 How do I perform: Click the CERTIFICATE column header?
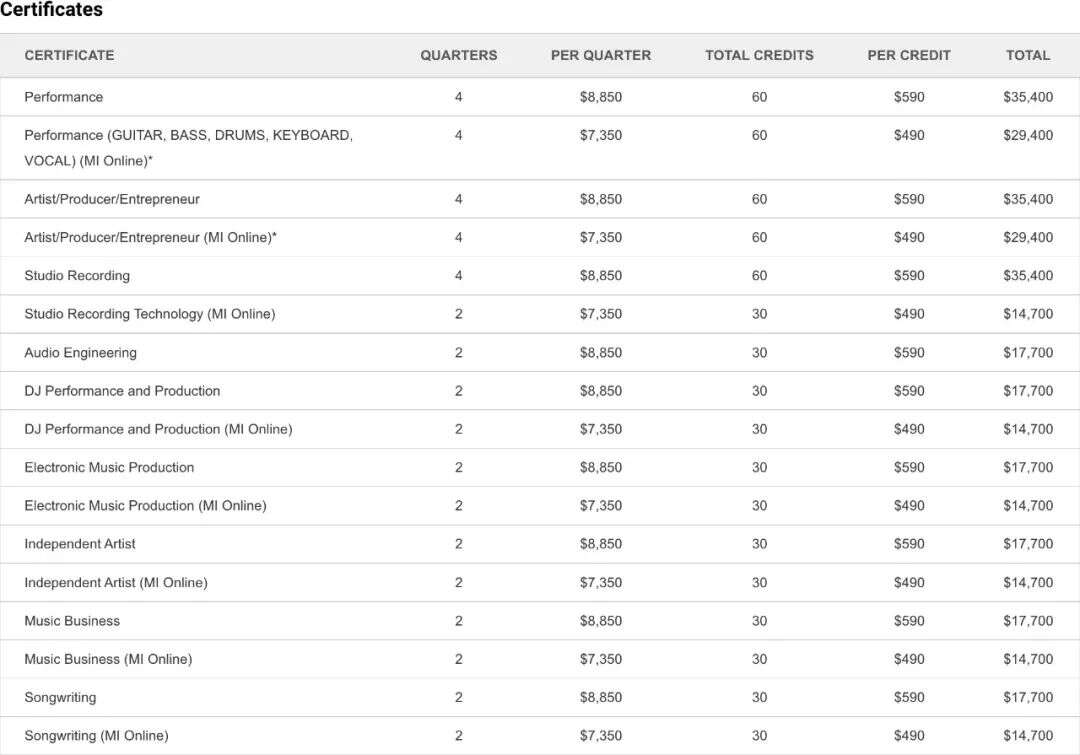coord(69,55)
